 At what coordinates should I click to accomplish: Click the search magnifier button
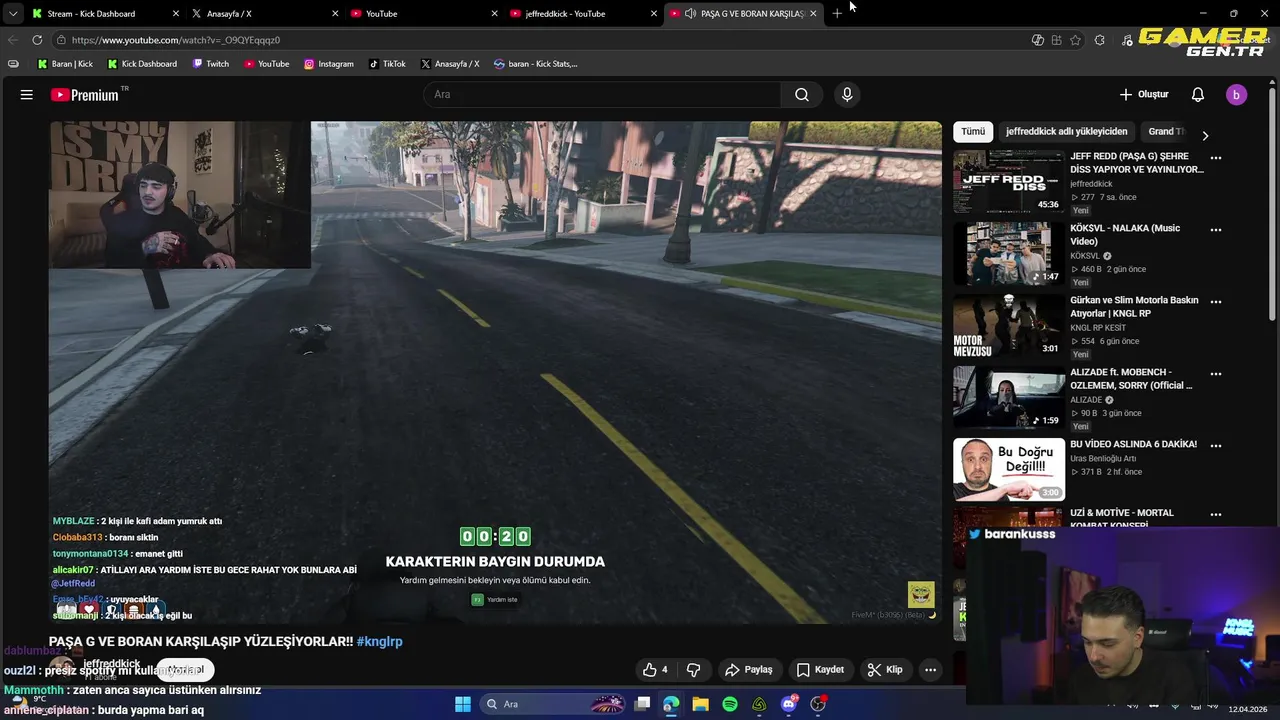(x=802, y=95)
